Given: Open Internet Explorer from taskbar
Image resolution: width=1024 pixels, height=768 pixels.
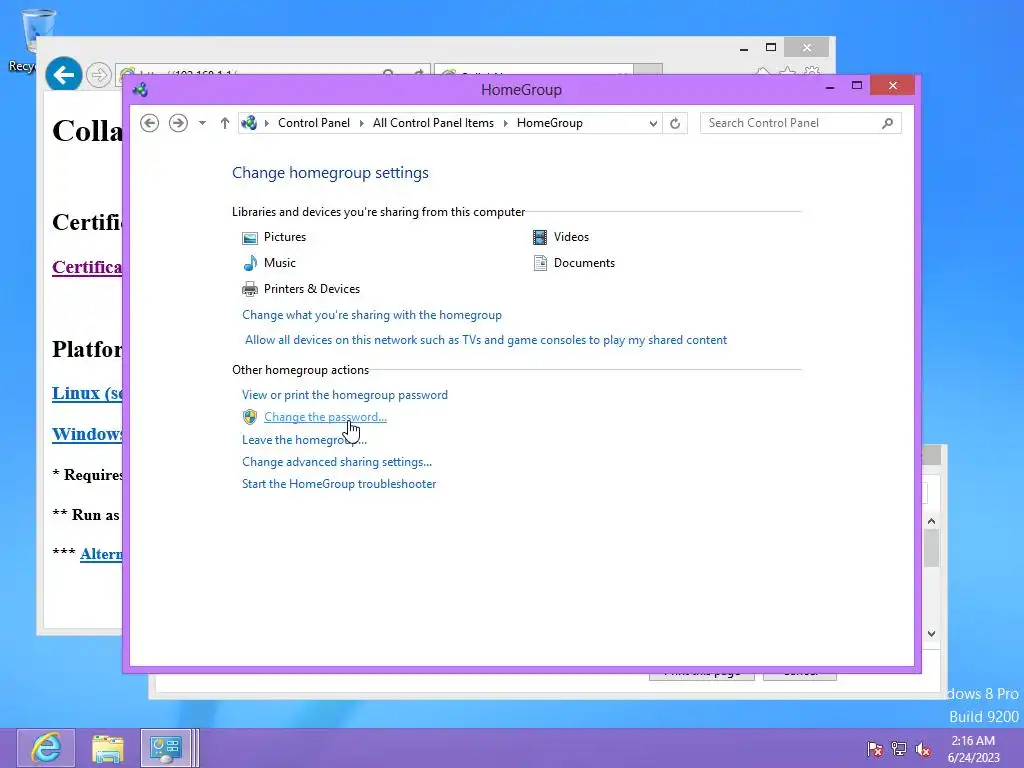Looking at the screenshot, I should [x=46, y=748].
